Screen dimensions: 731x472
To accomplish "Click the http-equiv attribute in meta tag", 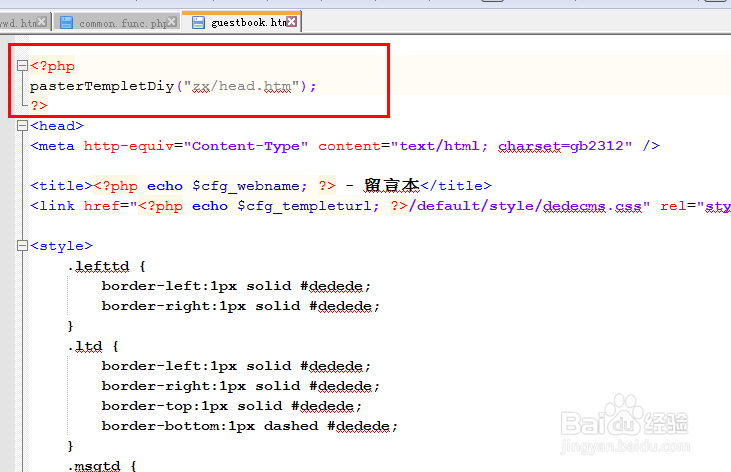I will 129,146.
